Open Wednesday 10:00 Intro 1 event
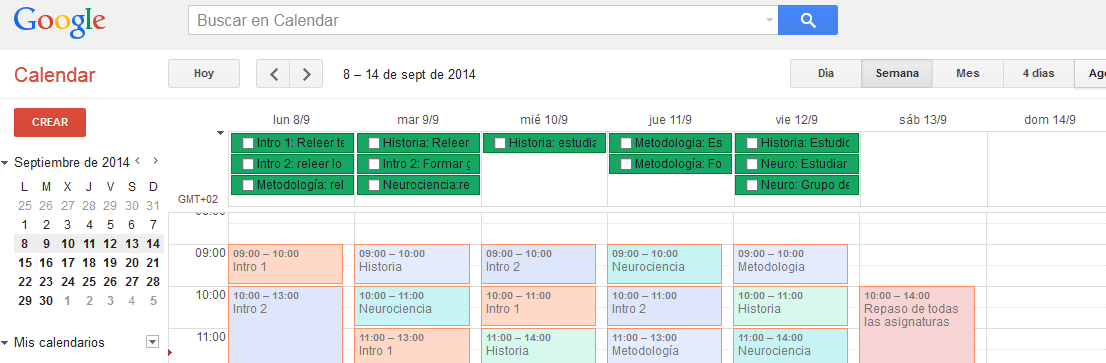The width and height of the screenshot is (1106, 363). pos(538,306)
